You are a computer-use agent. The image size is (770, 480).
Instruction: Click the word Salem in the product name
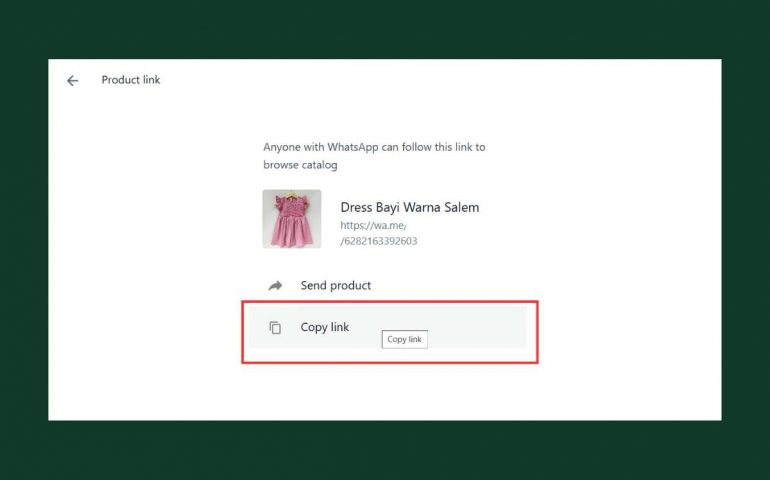click(x=461, y=208)
